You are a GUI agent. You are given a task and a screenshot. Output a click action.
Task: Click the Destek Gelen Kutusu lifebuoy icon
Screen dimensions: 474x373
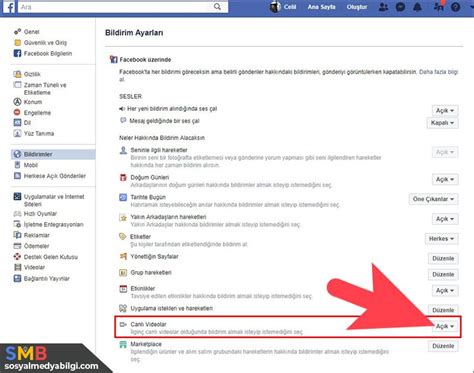point(17,257)
